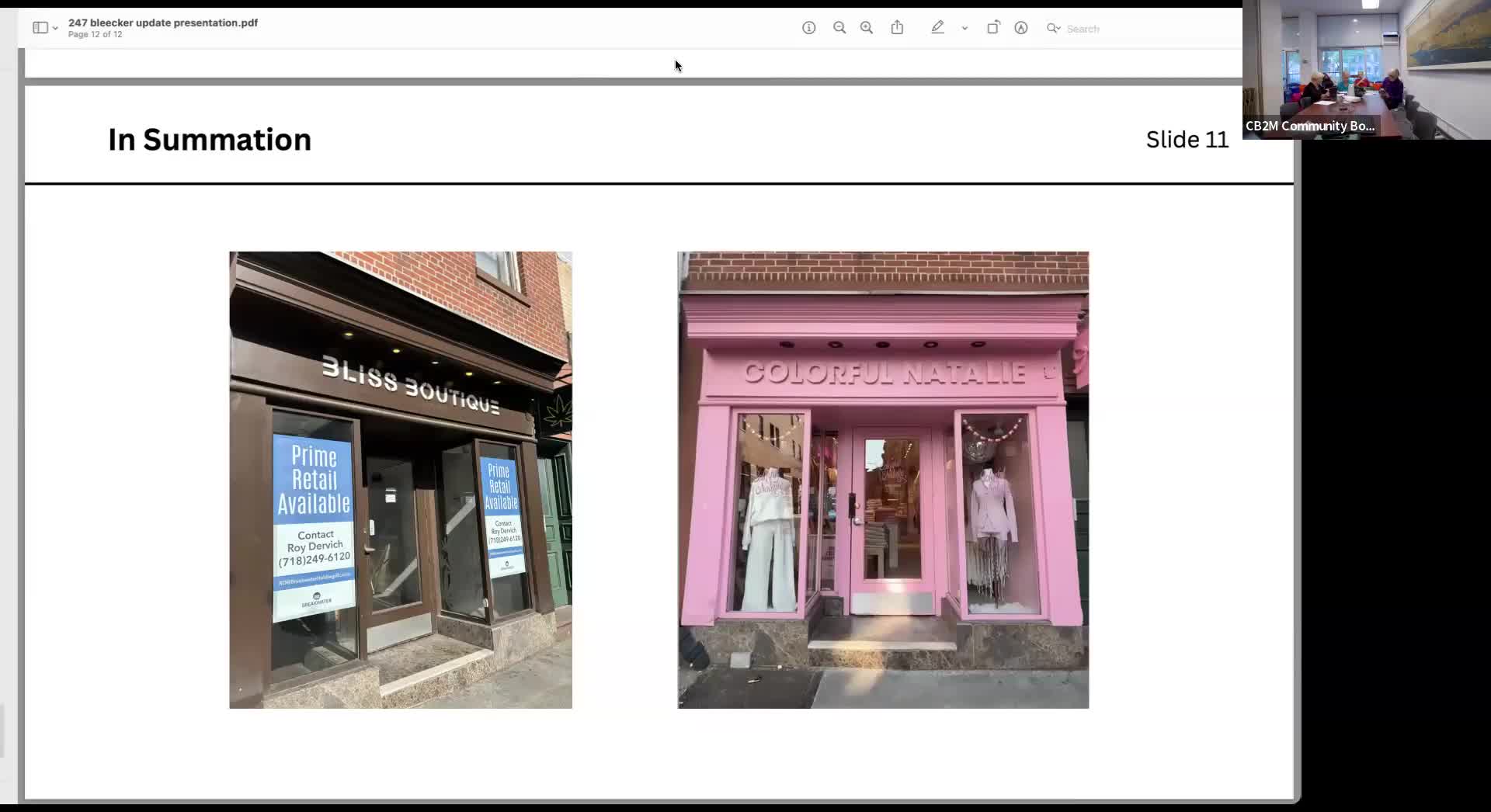1491x812 pixels.
Task: Expand the highlight color dropdown arrow
Action: [964, 29]
